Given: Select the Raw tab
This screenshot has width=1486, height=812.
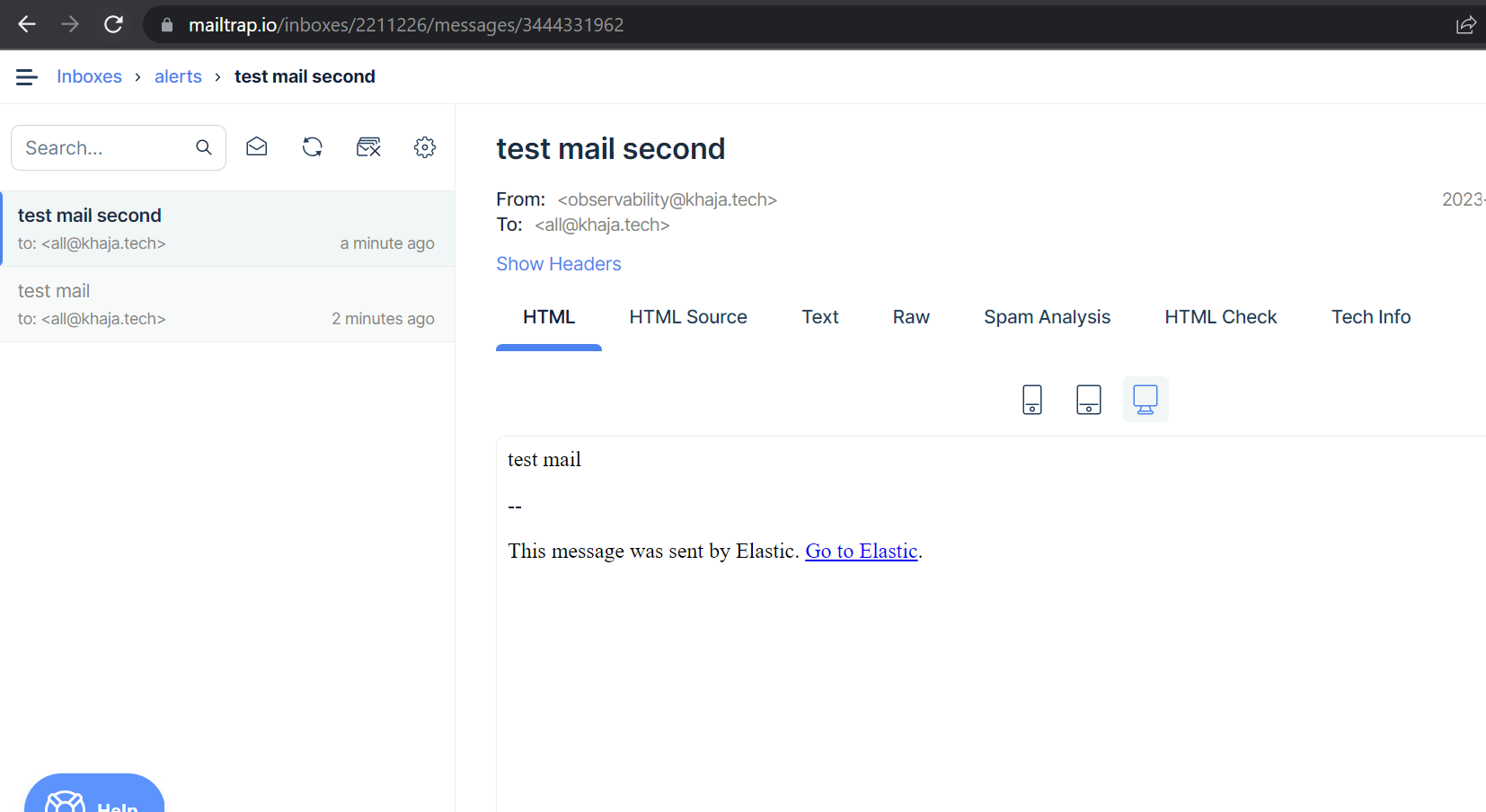Looking at the screenshot, I should tap(911, 317).
